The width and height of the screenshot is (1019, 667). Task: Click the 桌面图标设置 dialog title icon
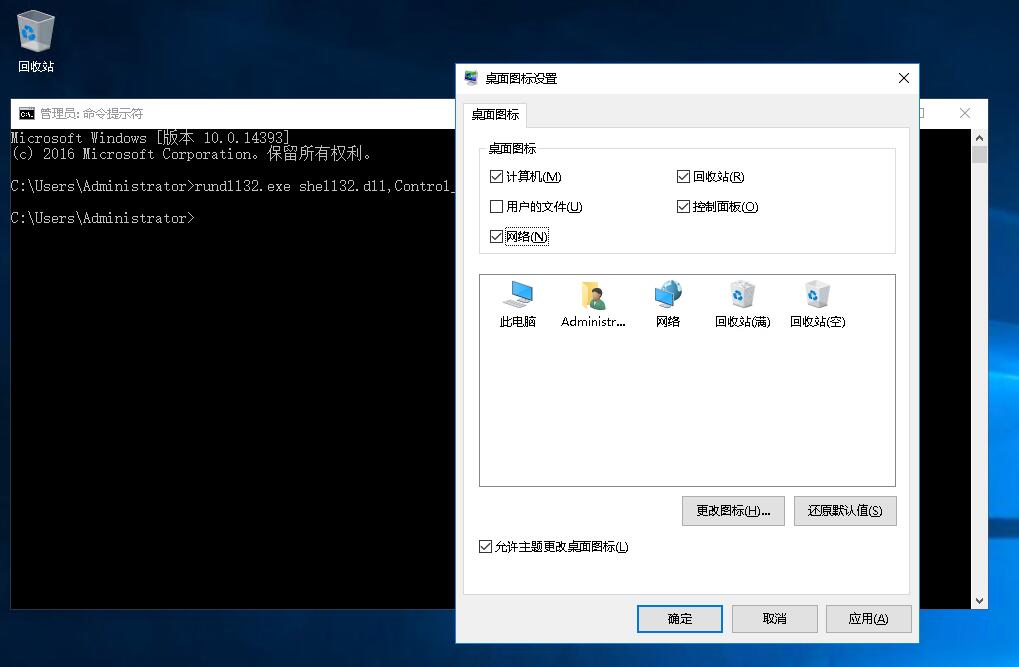[471, 79]
